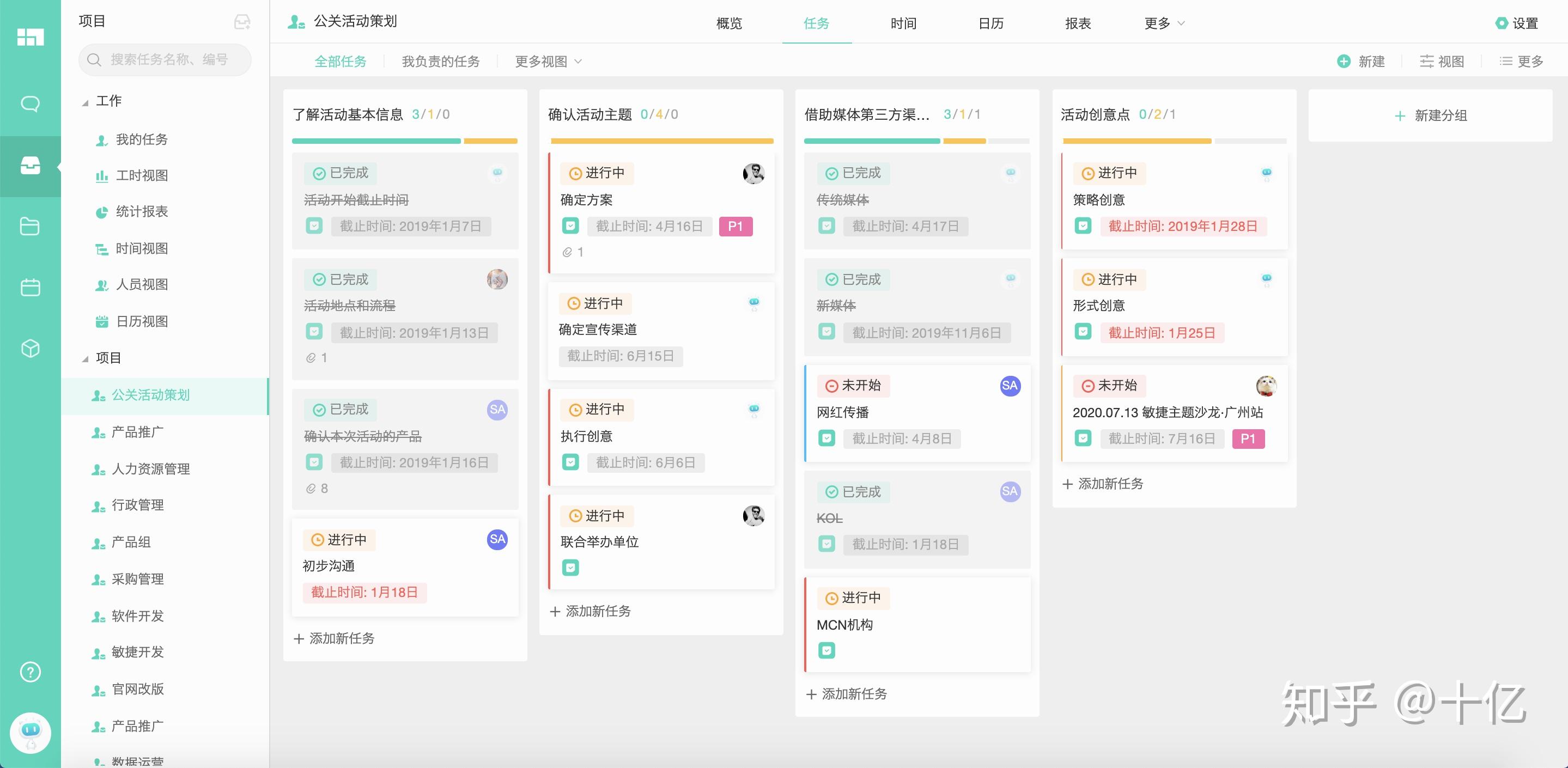Toggle checkbox on 确定方案 task card
This screenshot has height=768, width=1568.
pos(570,227)
